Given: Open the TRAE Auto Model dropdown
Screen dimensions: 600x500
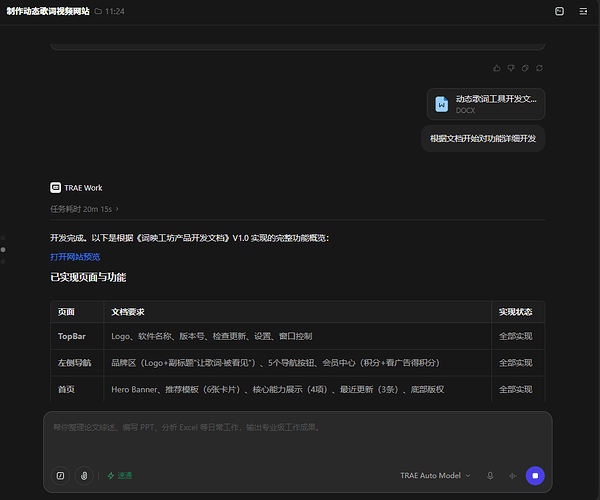Looking at the screenshot, I should pyautogui.click(x=435, y=476).
